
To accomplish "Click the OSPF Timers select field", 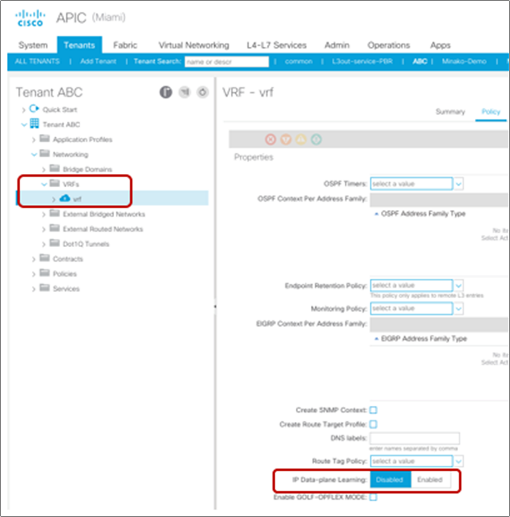I will click(411, 184).
